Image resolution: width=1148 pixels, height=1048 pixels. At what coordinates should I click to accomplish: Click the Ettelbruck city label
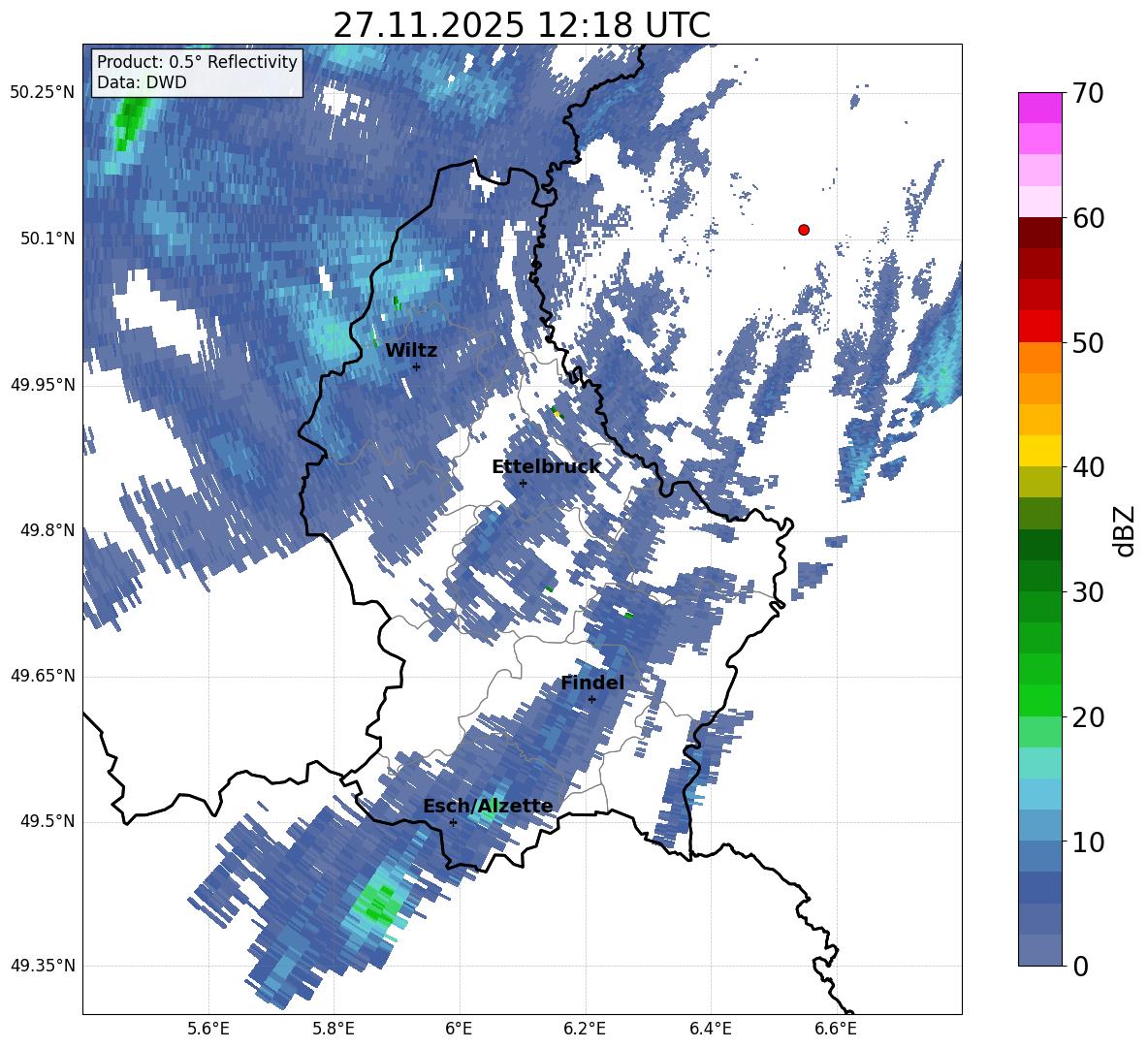(546, 467)
